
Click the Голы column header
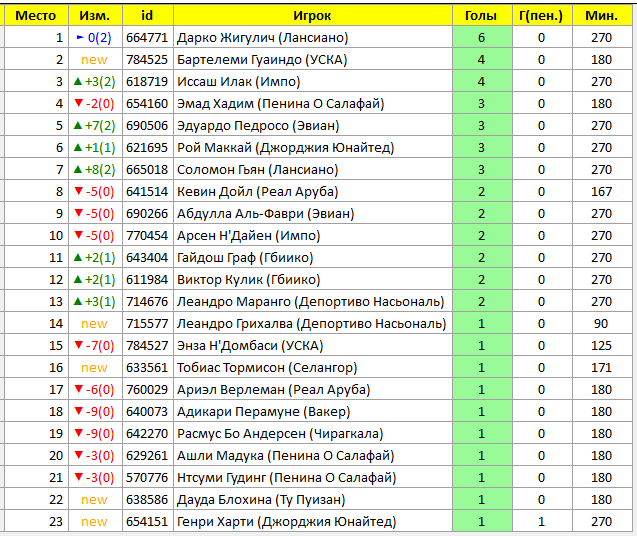point(482,16)
